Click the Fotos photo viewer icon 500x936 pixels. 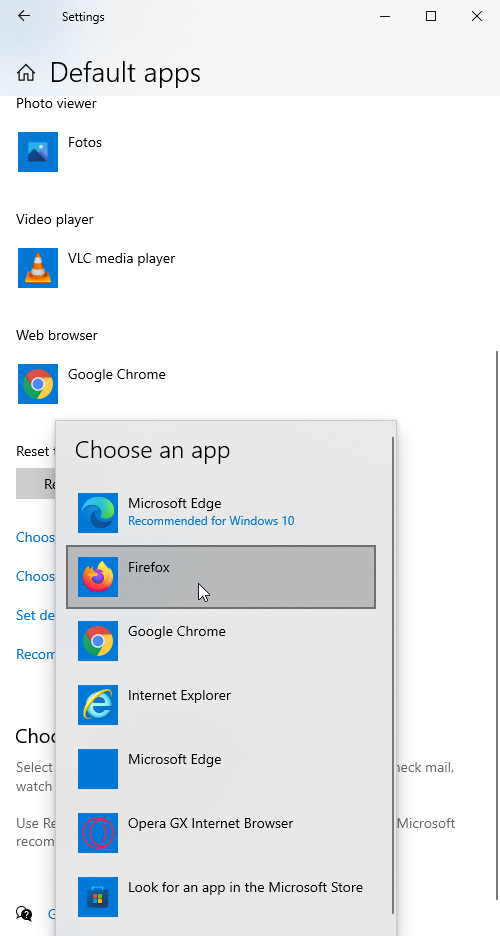click(38, 152)
